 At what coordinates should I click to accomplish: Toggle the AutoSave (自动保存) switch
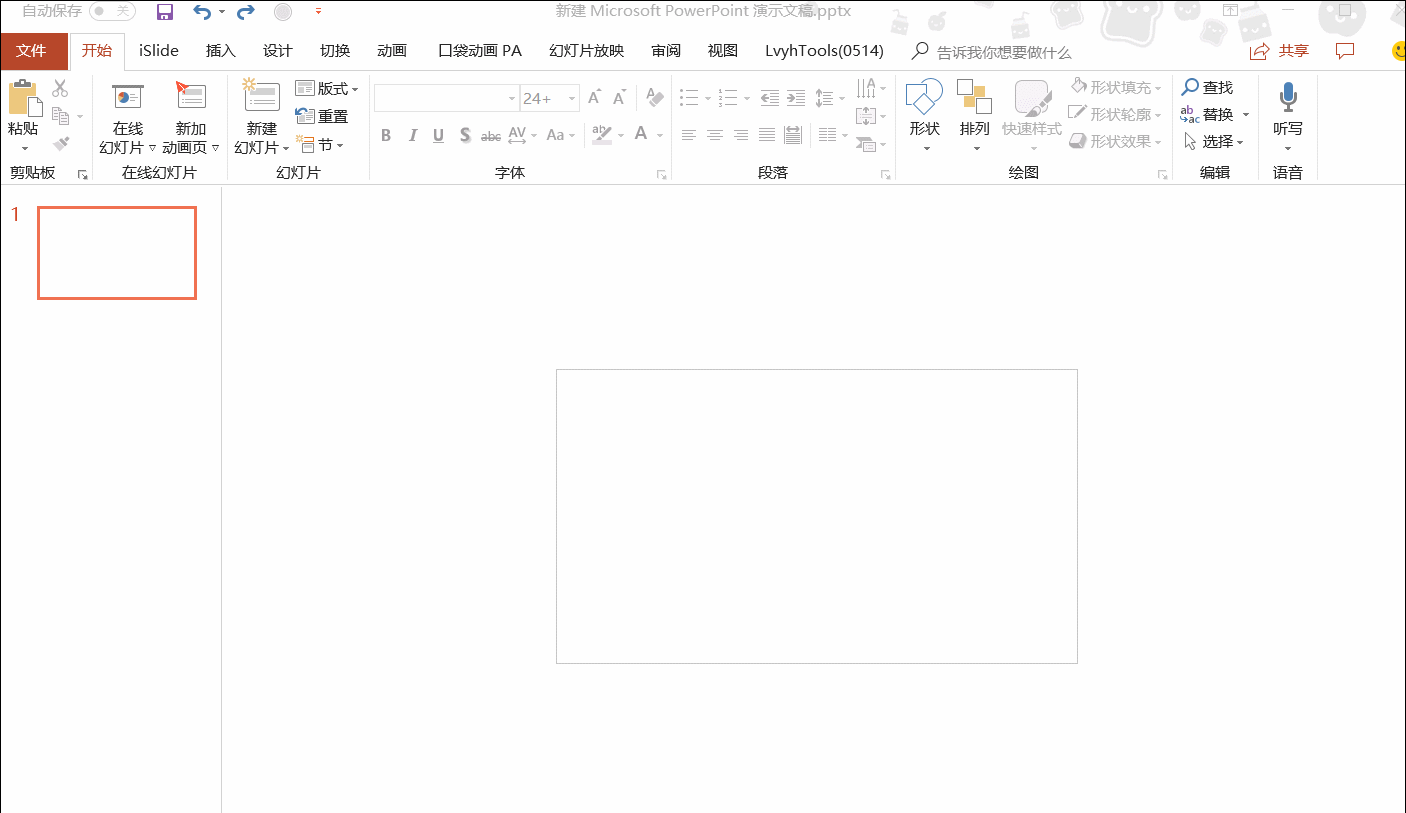[112, 11]
